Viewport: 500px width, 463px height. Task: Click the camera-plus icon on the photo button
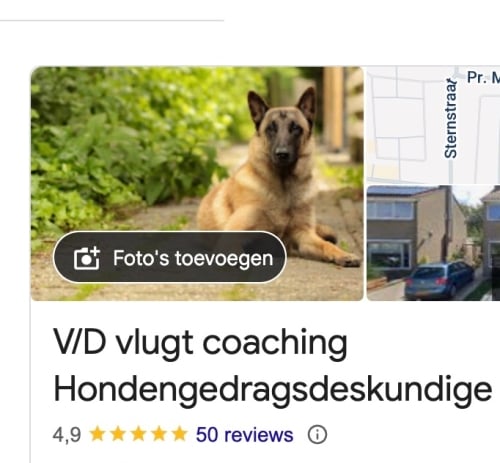(x=87, y=258)
